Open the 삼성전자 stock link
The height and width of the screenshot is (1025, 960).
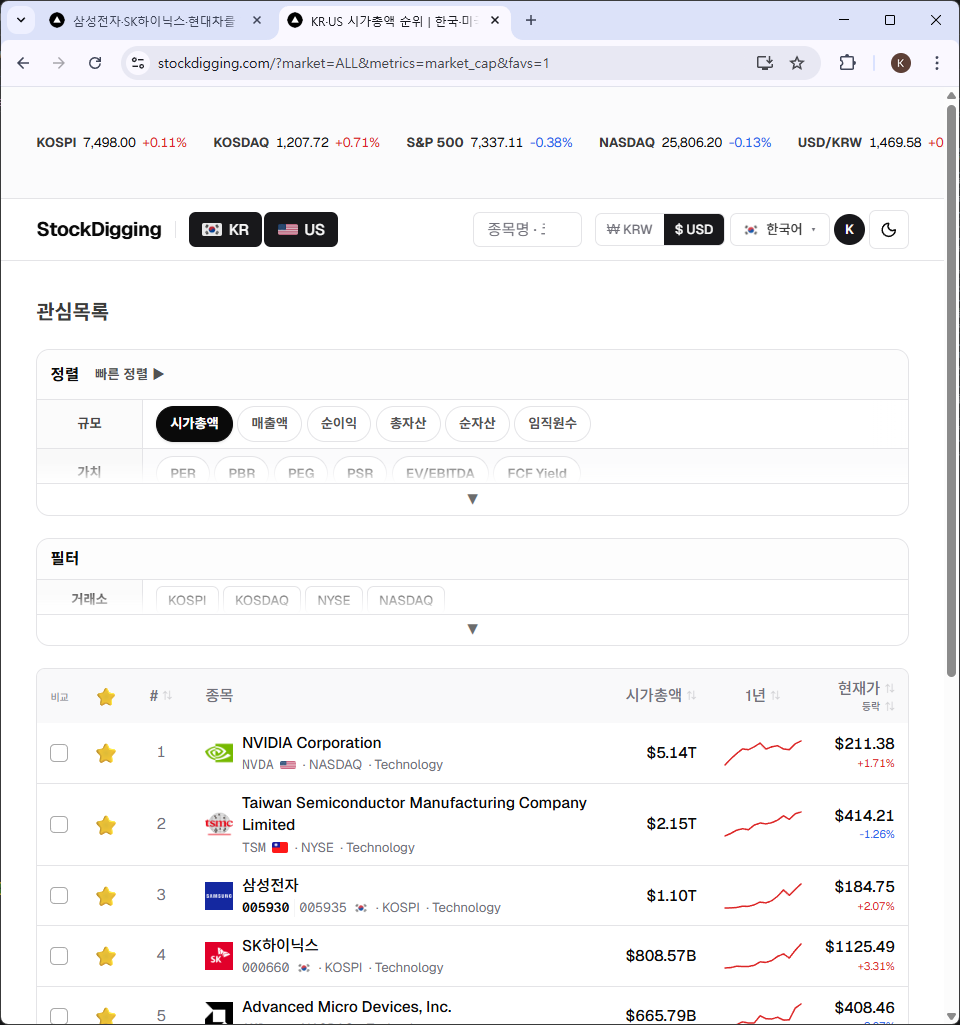point(271,885)
